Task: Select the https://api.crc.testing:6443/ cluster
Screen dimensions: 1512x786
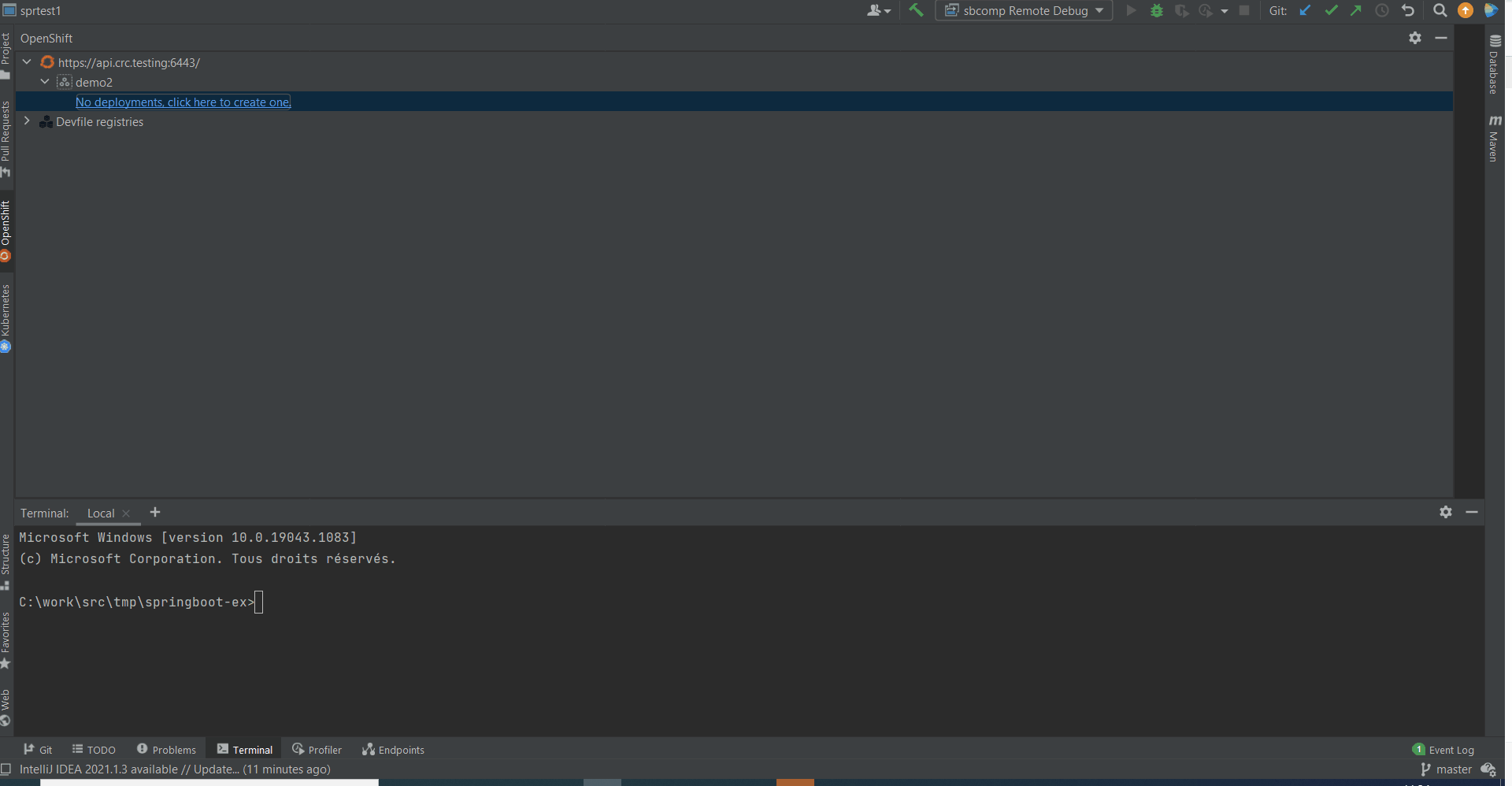Action: pyautogui.click(x=129, y=62)
